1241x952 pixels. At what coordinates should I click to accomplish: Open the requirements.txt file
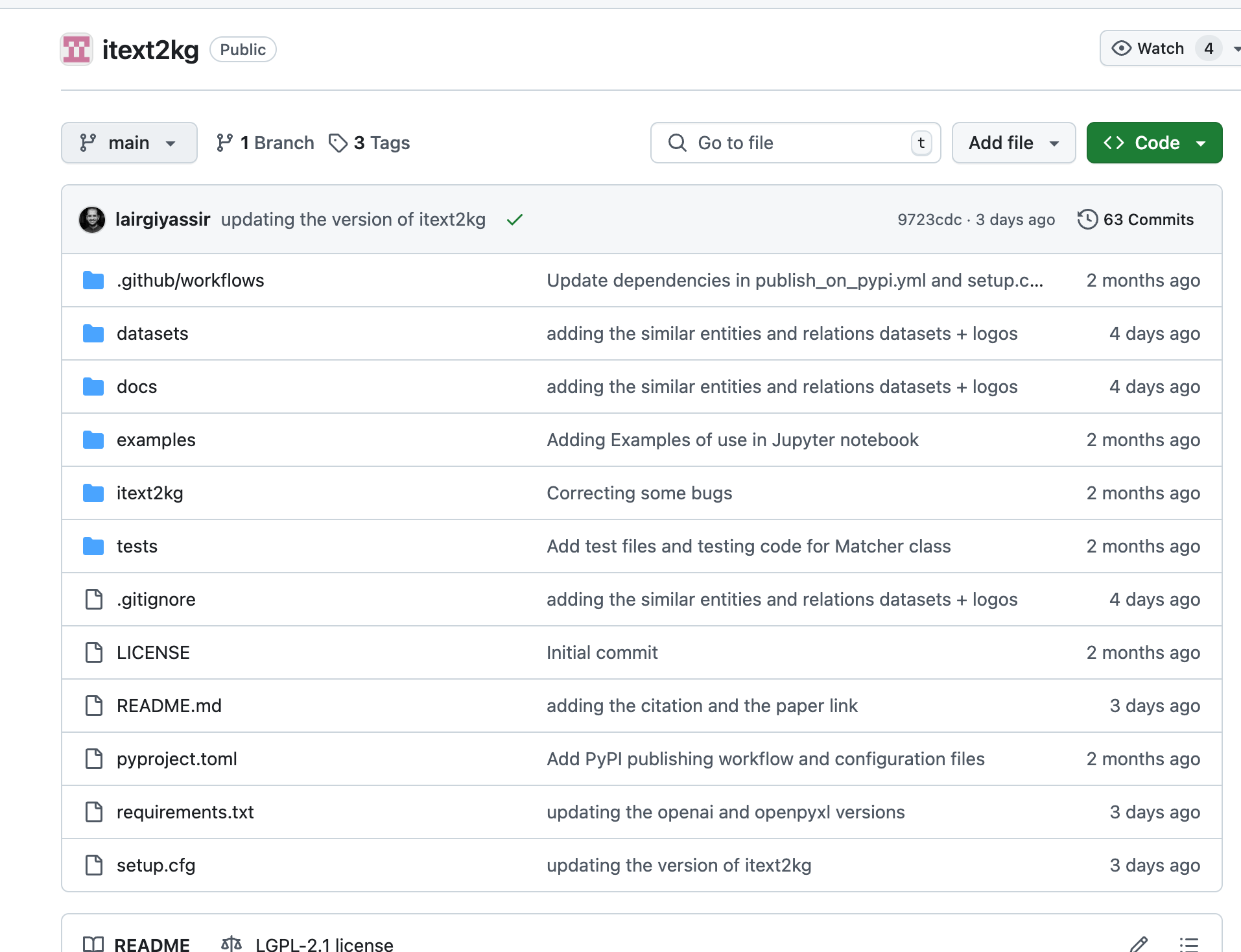[185, 813]
